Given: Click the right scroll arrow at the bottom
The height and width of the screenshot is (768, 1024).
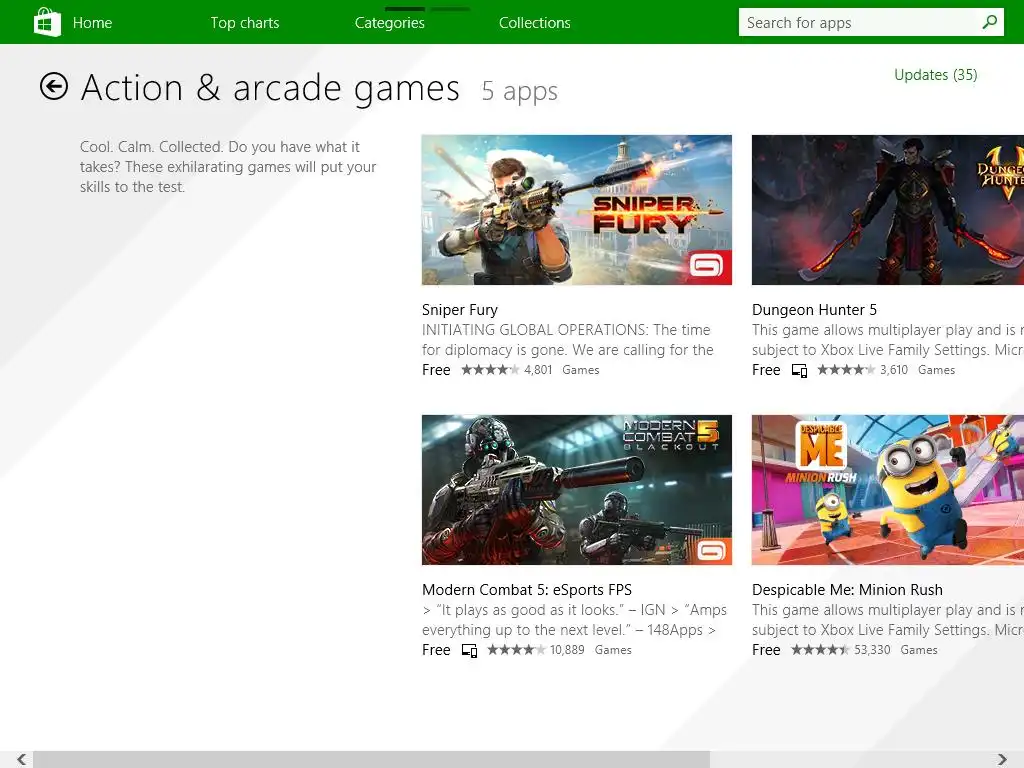Looking at the screenshot, I should pyautogui.click(x=1002, y=759).
